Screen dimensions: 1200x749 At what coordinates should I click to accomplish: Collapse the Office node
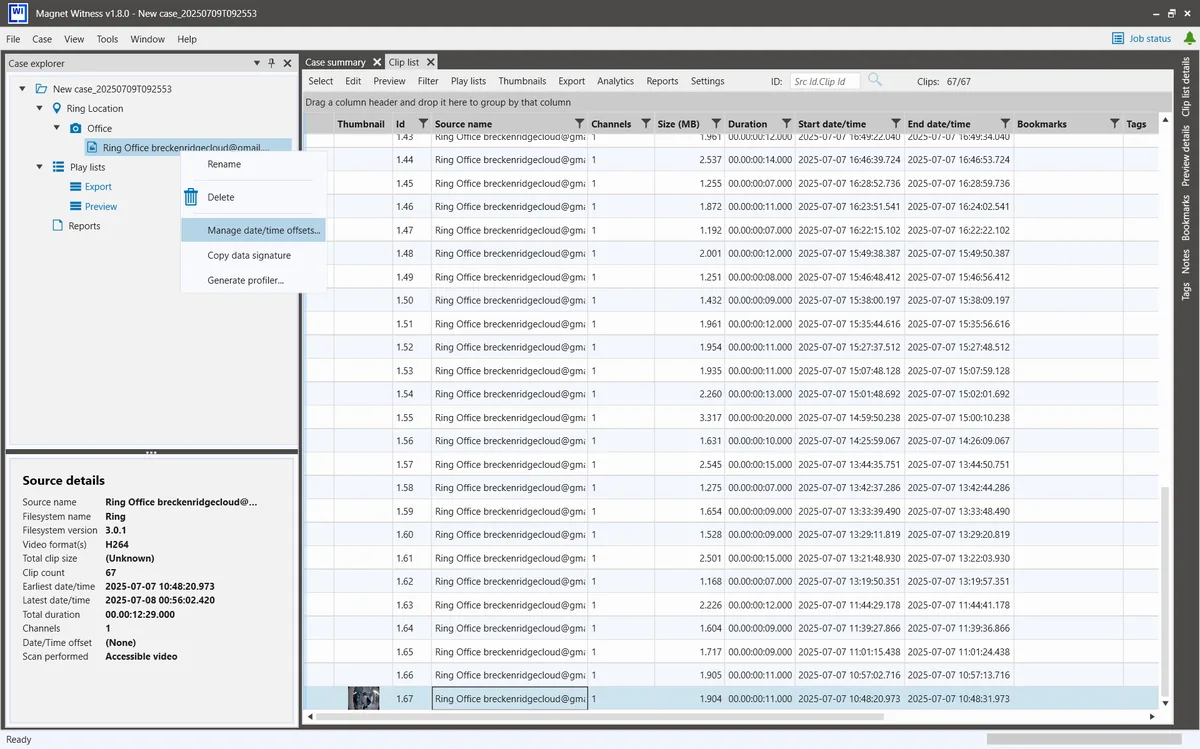point(58,128)
